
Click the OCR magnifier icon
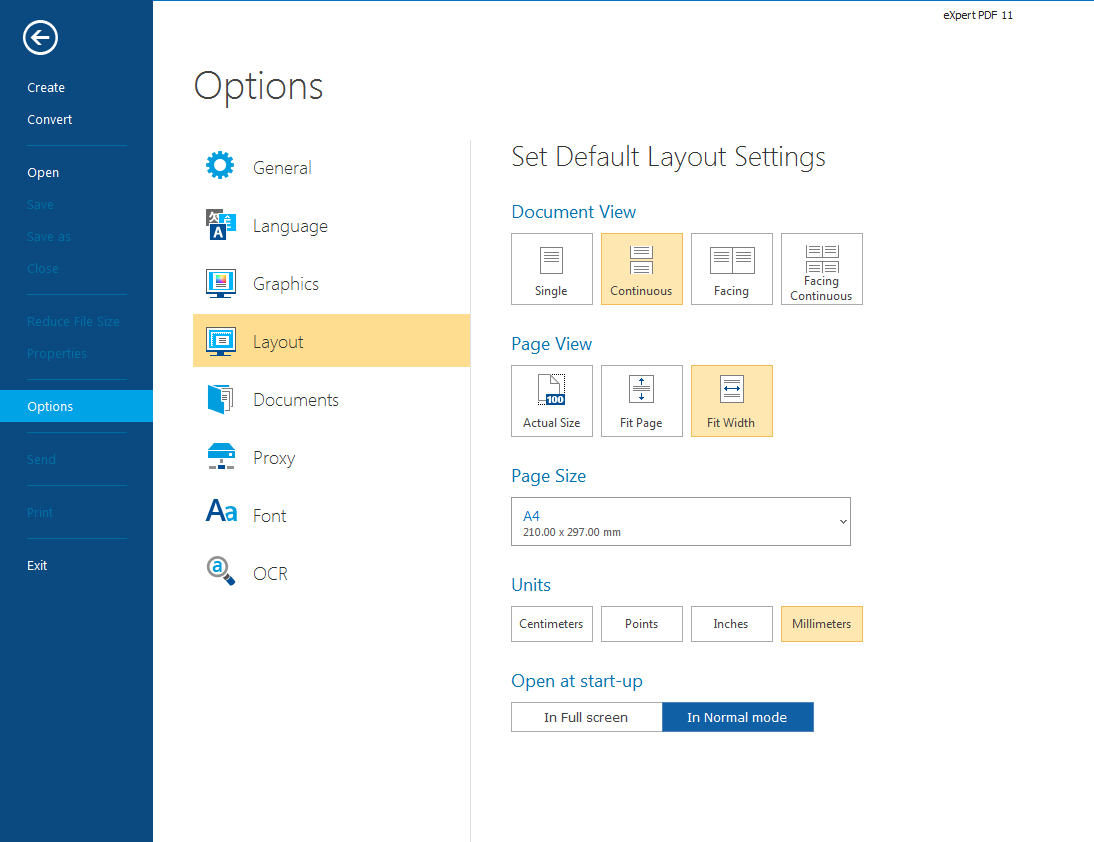click(220, 571)
